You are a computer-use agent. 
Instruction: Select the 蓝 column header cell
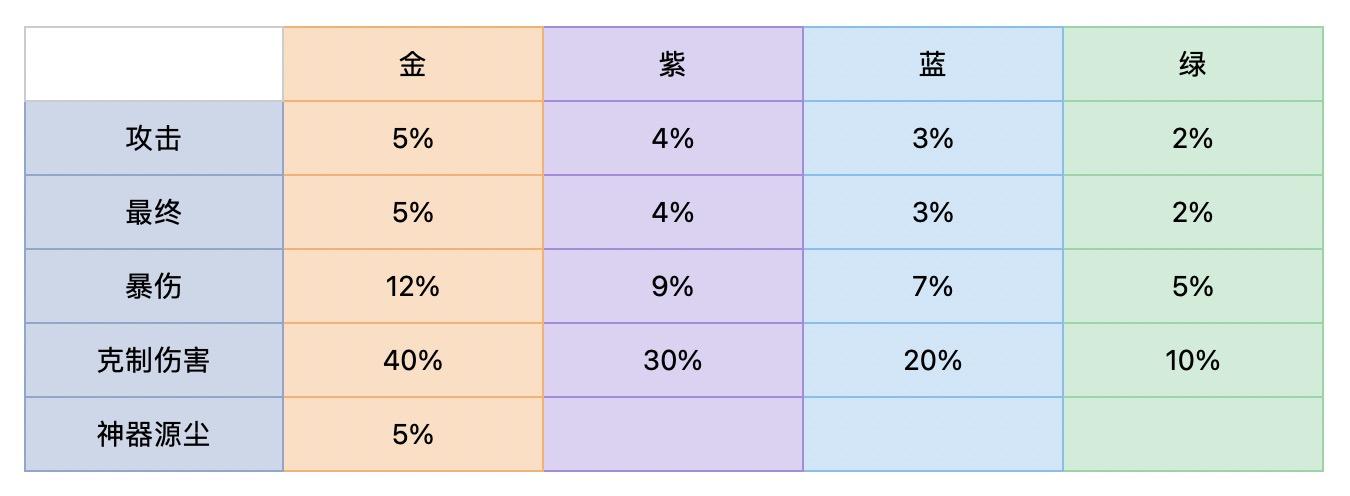tap(933, 64)
